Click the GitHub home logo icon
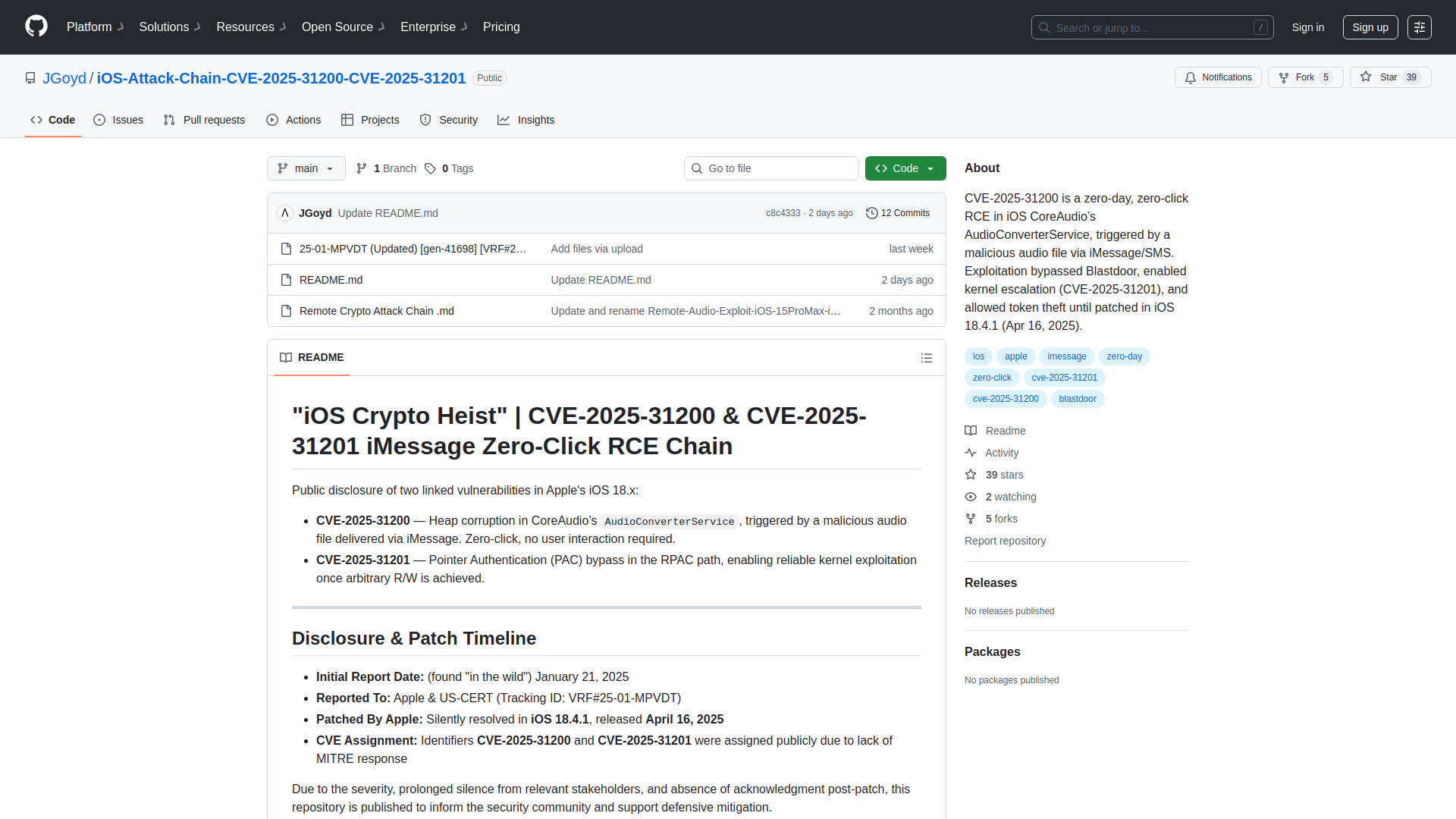1456x819 pixels. click(x=35, y=27)
